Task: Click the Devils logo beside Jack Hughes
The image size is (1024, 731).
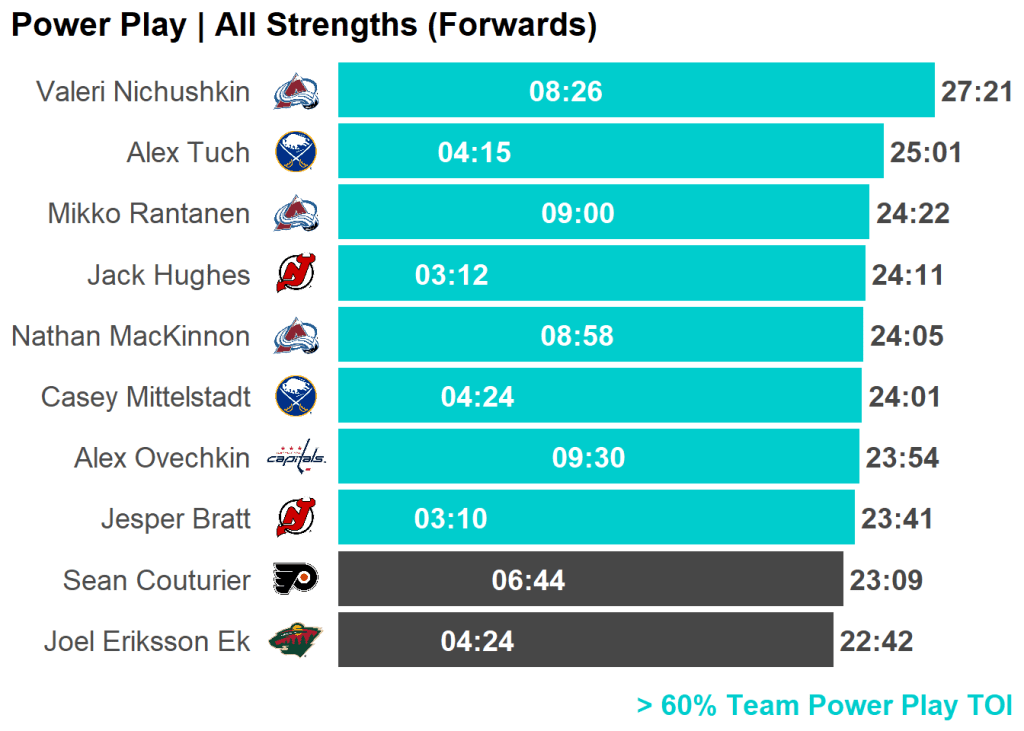Action: 296,275
